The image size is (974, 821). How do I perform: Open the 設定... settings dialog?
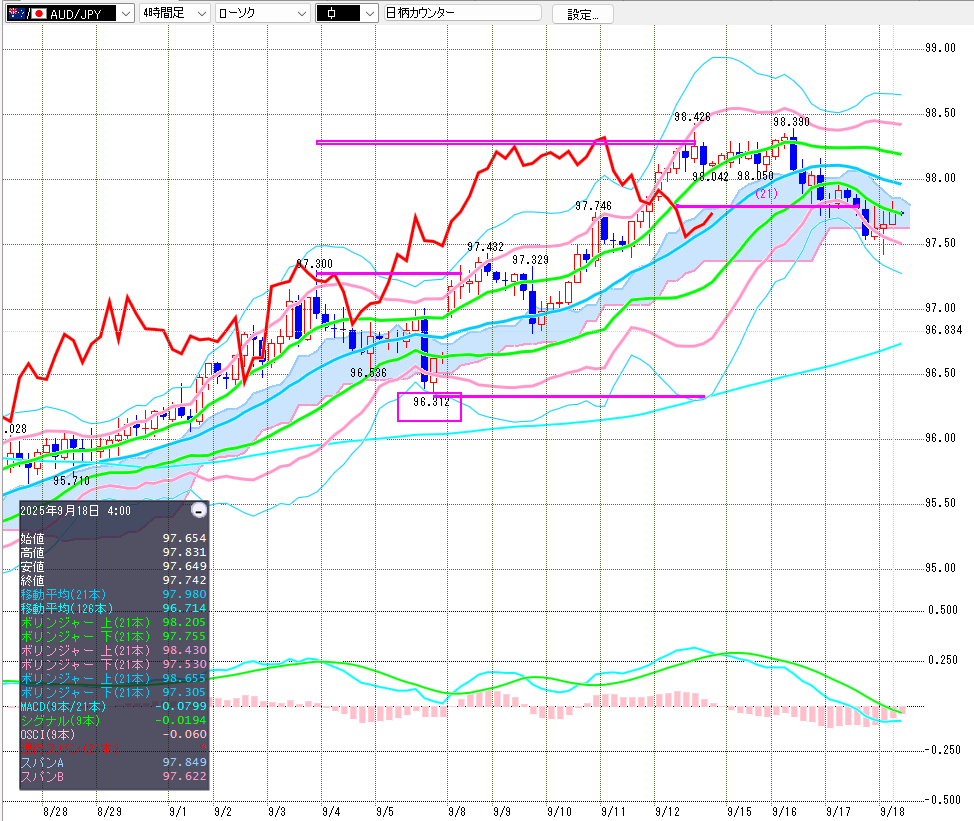pyautogui.click(x=582, y=14)
